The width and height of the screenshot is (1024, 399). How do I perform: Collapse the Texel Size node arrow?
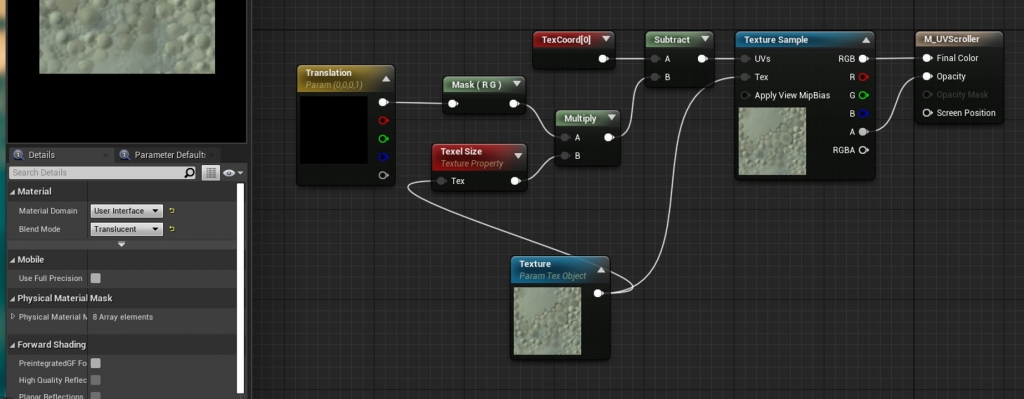click(x=518, y=155)
